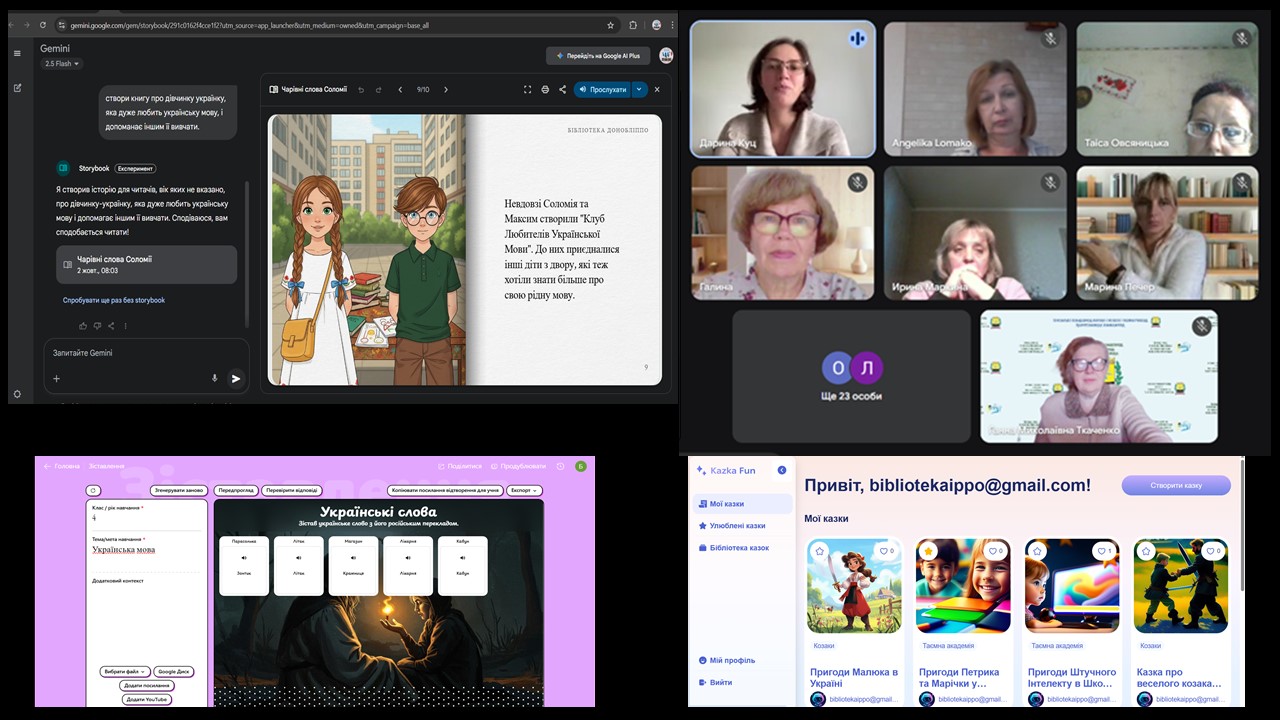Star the Пригоди Малюка в Україні story

tap(820, 551)
